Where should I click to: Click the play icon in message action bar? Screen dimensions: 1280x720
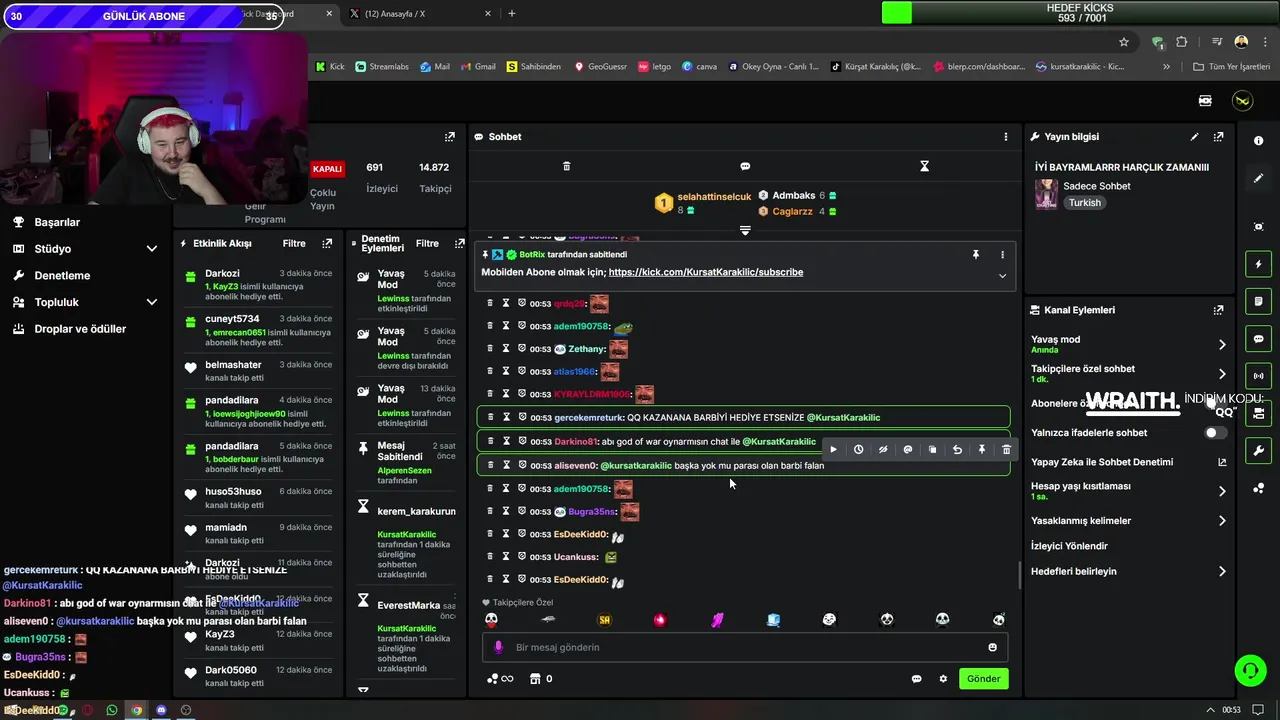click(833, 450)
